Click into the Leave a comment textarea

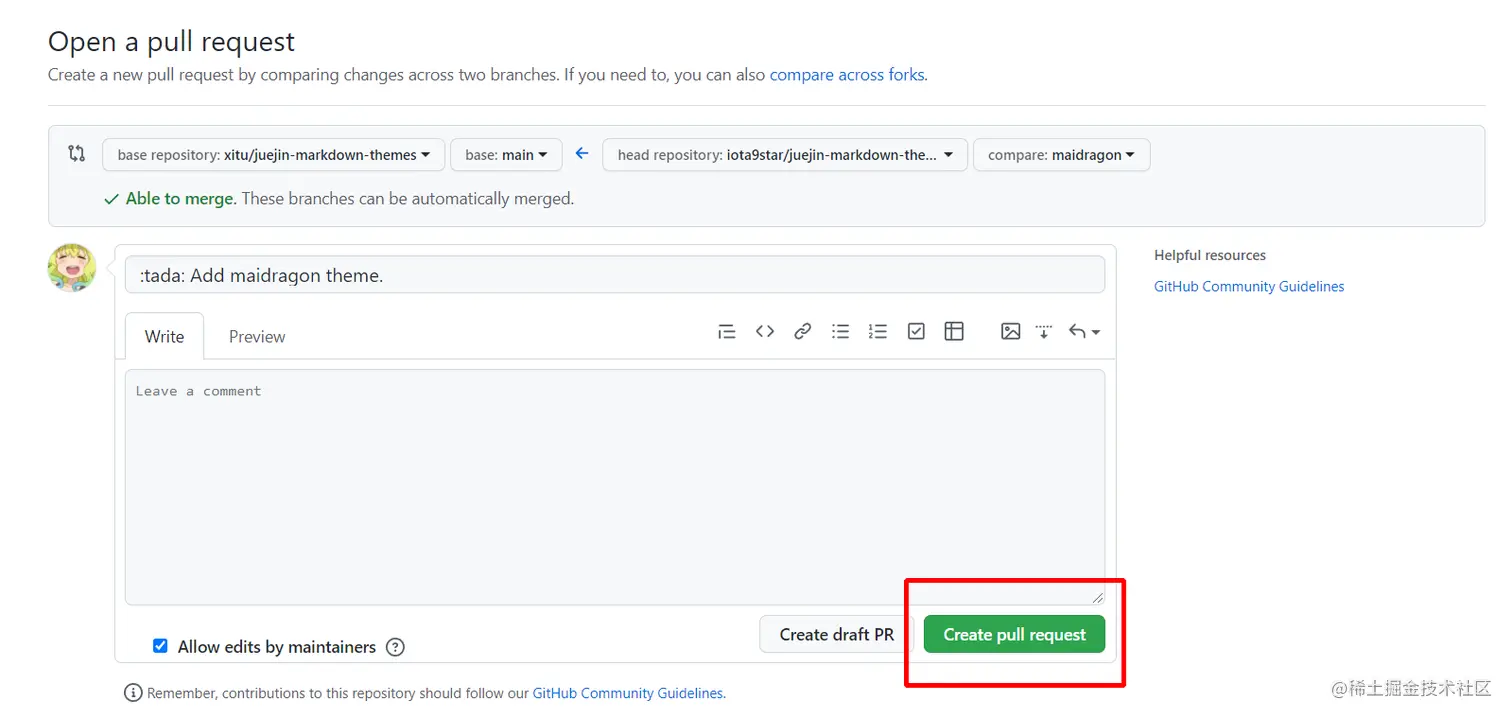point(615,487)
